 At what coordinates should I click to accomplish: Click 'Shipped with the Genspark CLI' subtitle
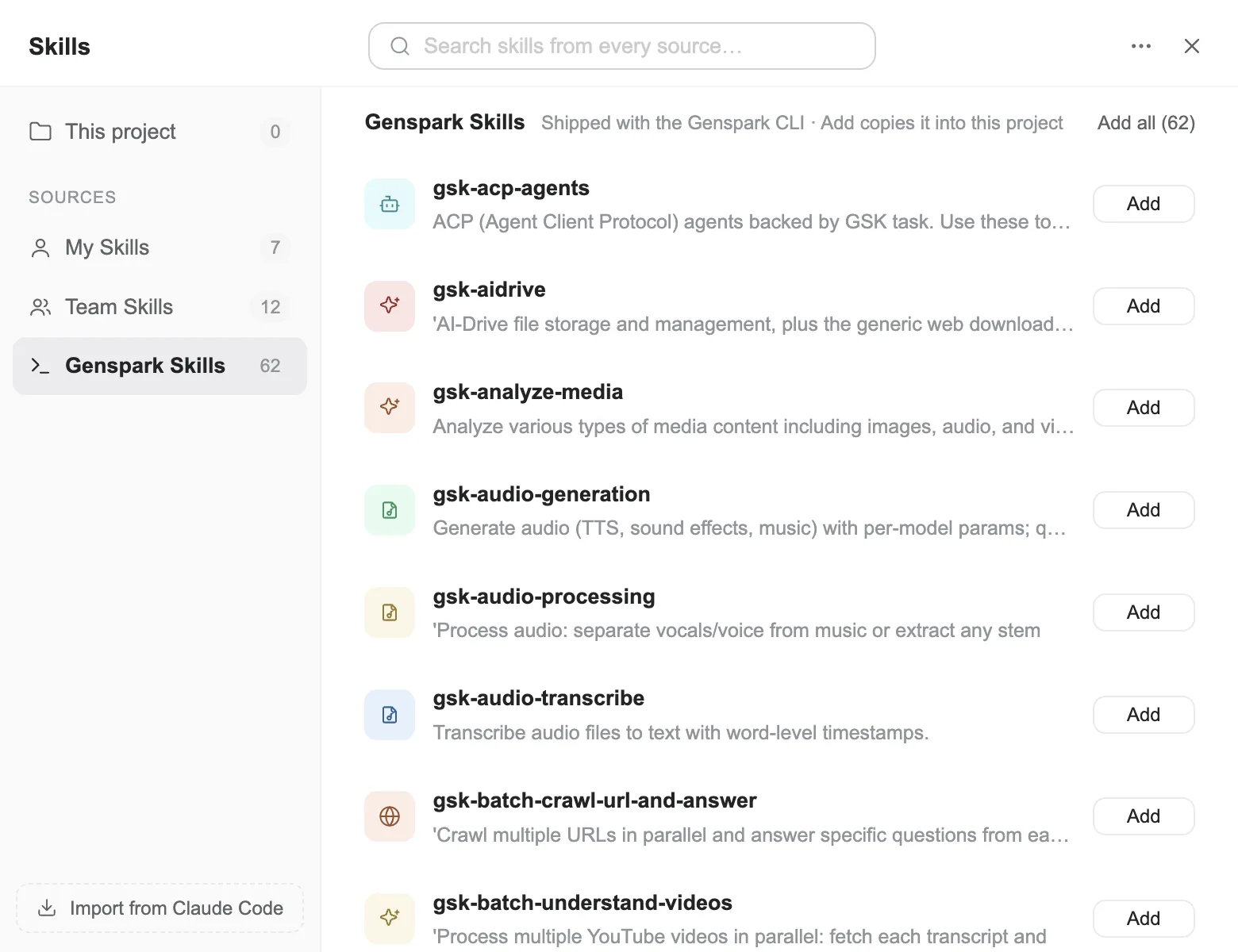(802, 123)
